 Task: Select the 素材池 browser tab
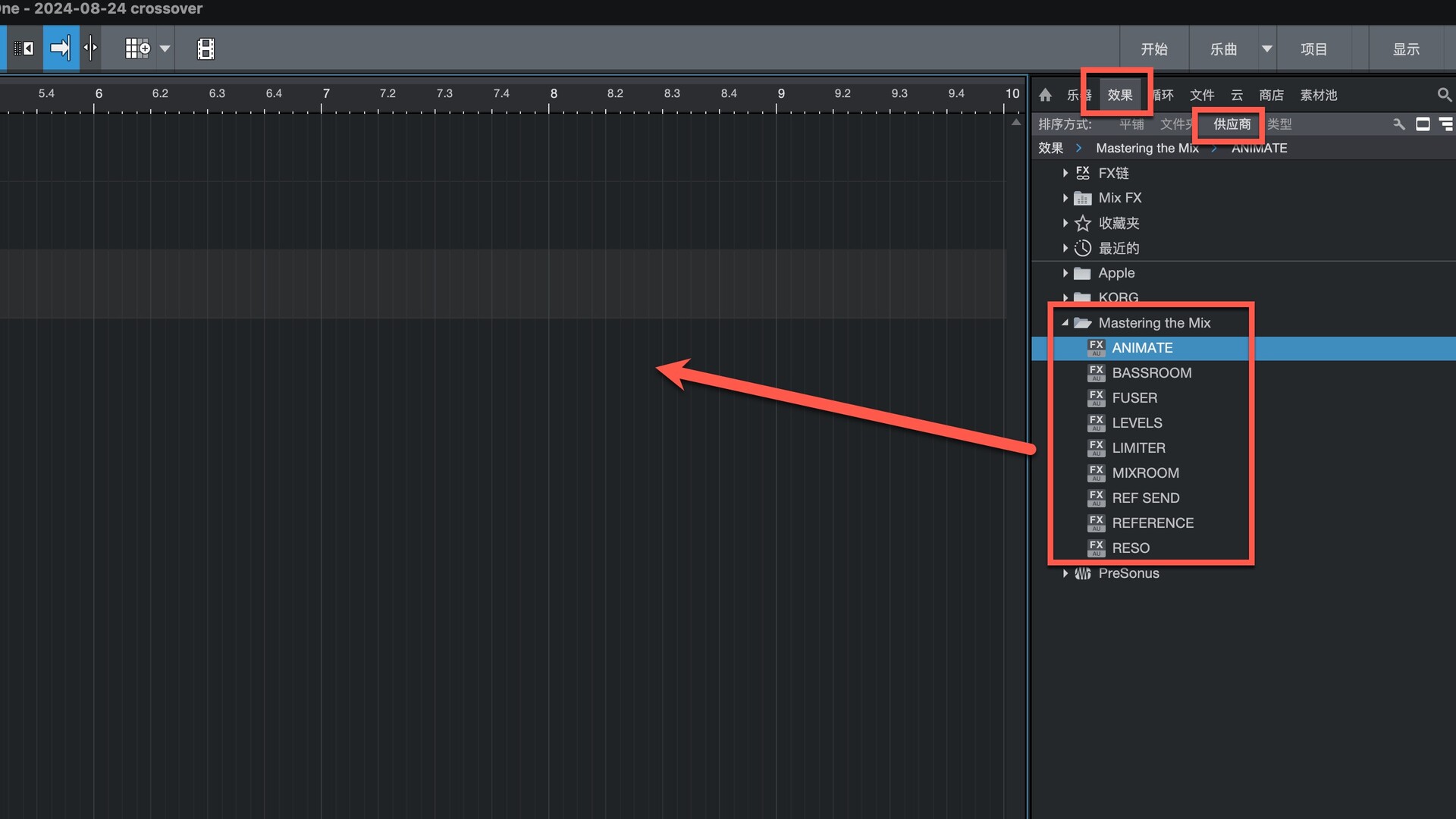point(1319,95)
